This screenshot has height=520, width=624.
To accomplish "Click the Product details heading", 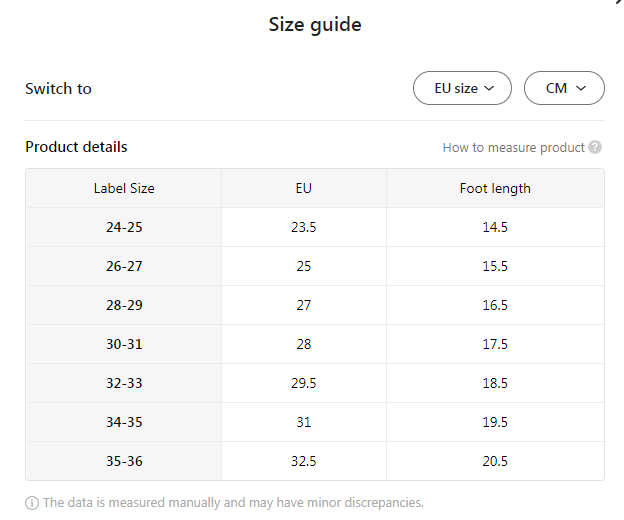I will 76,147.
